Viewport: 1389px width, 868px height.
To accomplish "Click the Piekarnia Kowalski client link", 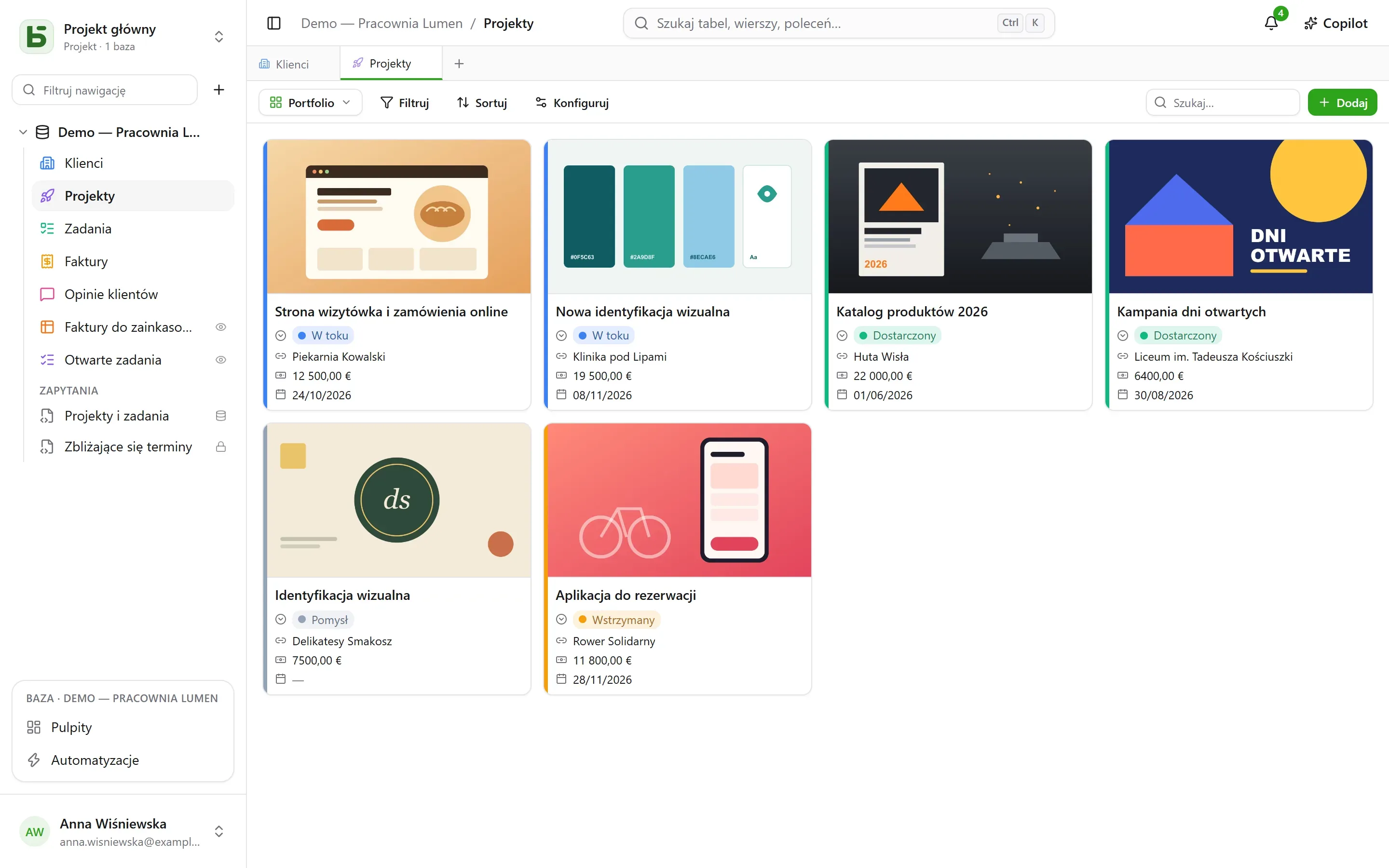I will 339,356.
